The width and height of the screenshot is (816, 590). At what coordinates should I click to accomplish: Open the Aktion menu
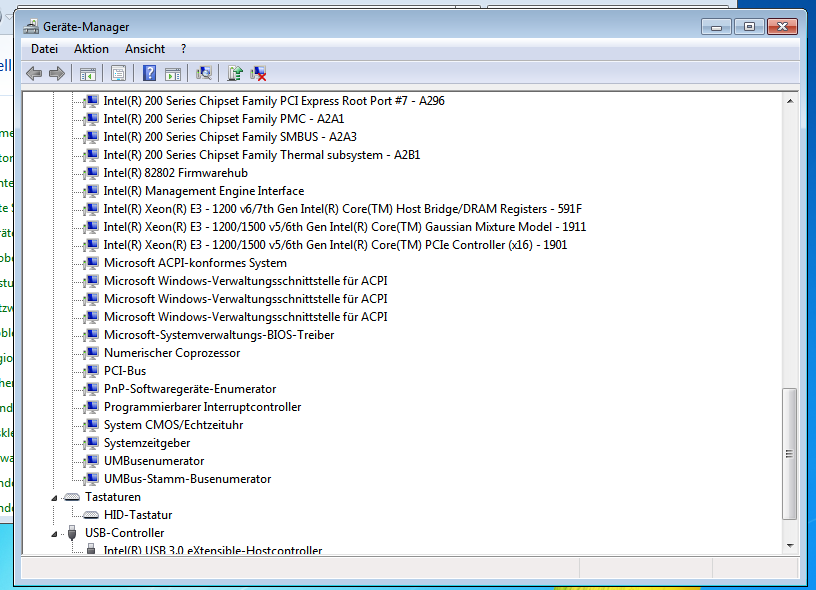pos(91,49)
